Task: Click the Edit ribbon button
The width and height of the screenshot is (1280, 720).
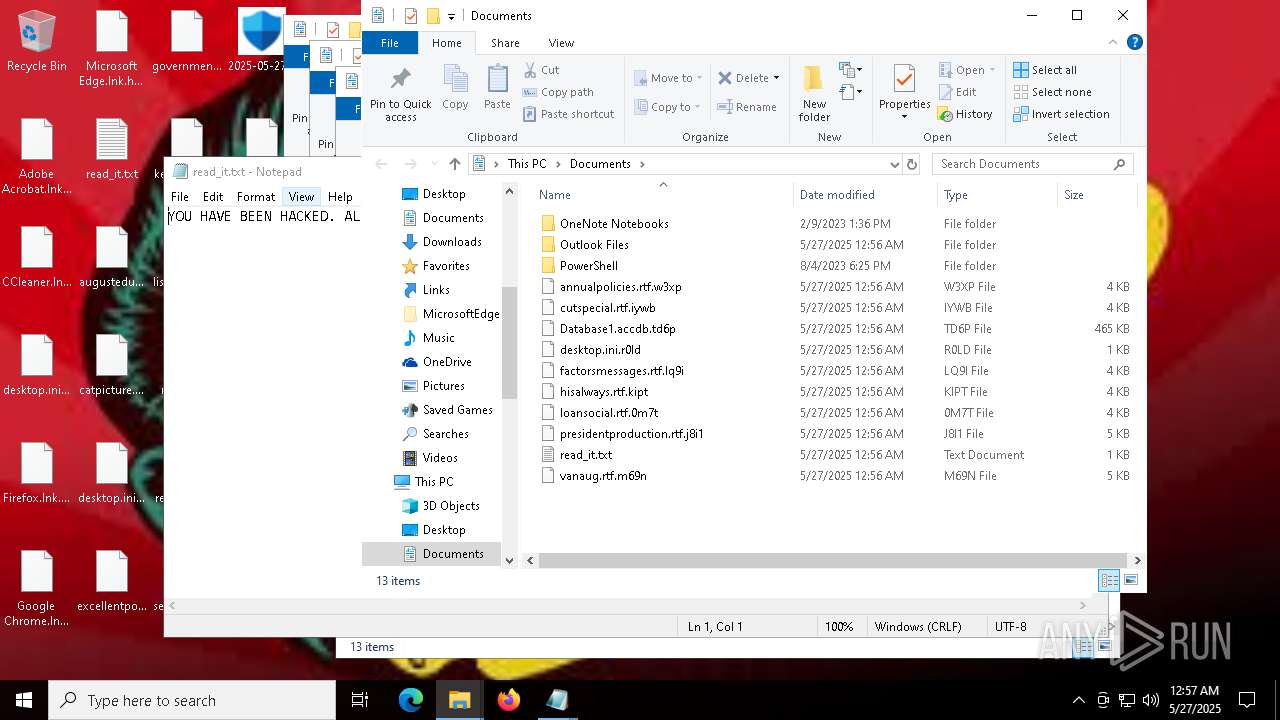Action: (x=957, y=92)
